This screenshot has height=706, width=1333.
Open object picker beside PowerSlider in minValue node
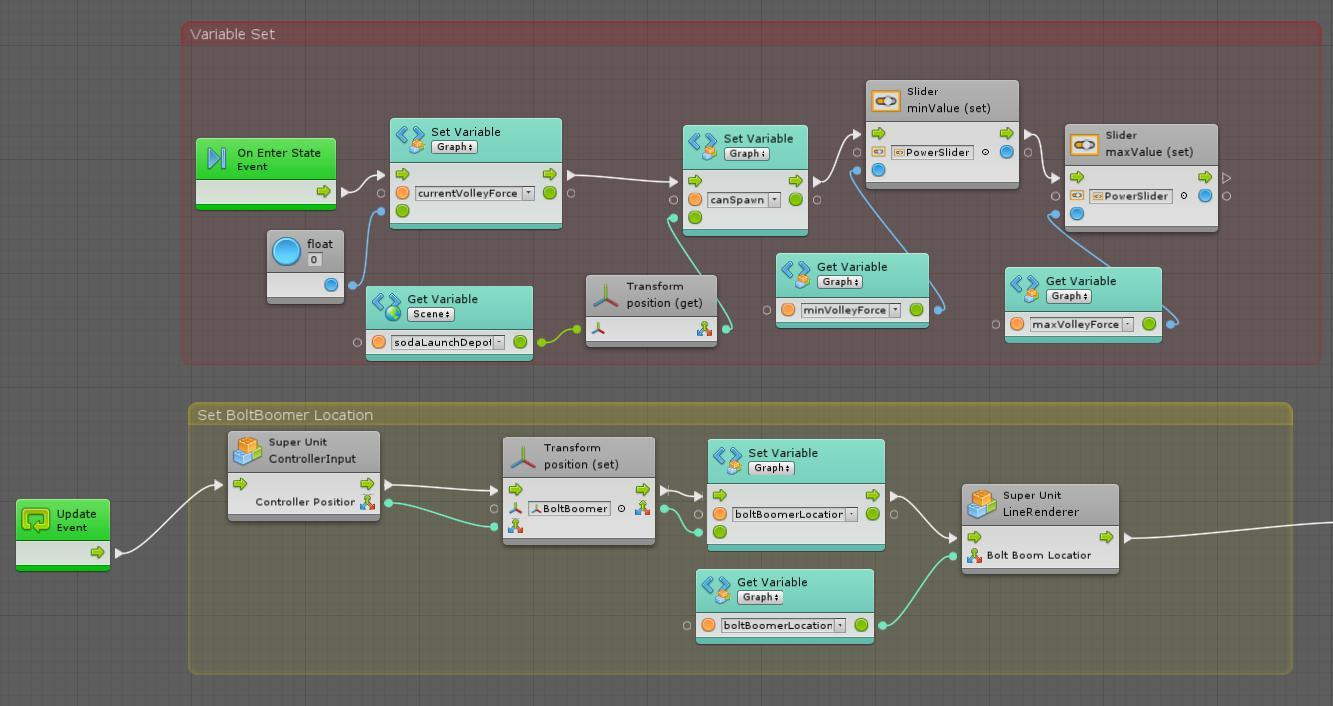[985, 153]
